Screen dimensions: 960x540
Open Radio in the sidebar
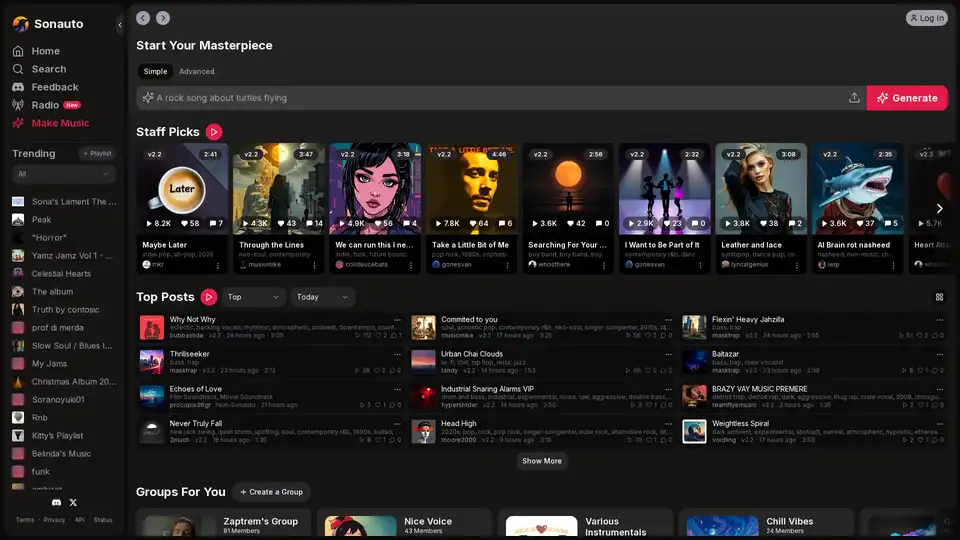pyautogui.click(x=45, y=105)
